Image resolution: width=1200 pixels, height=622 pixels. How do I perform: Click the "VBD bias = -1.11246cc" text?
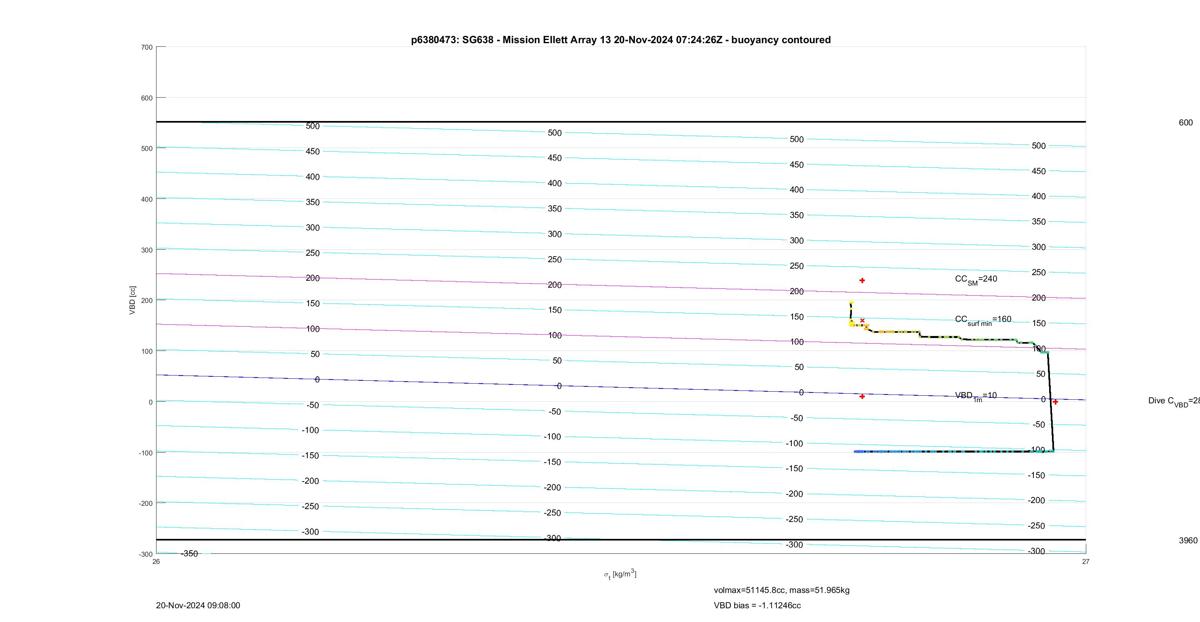click(x=757, y=606)
